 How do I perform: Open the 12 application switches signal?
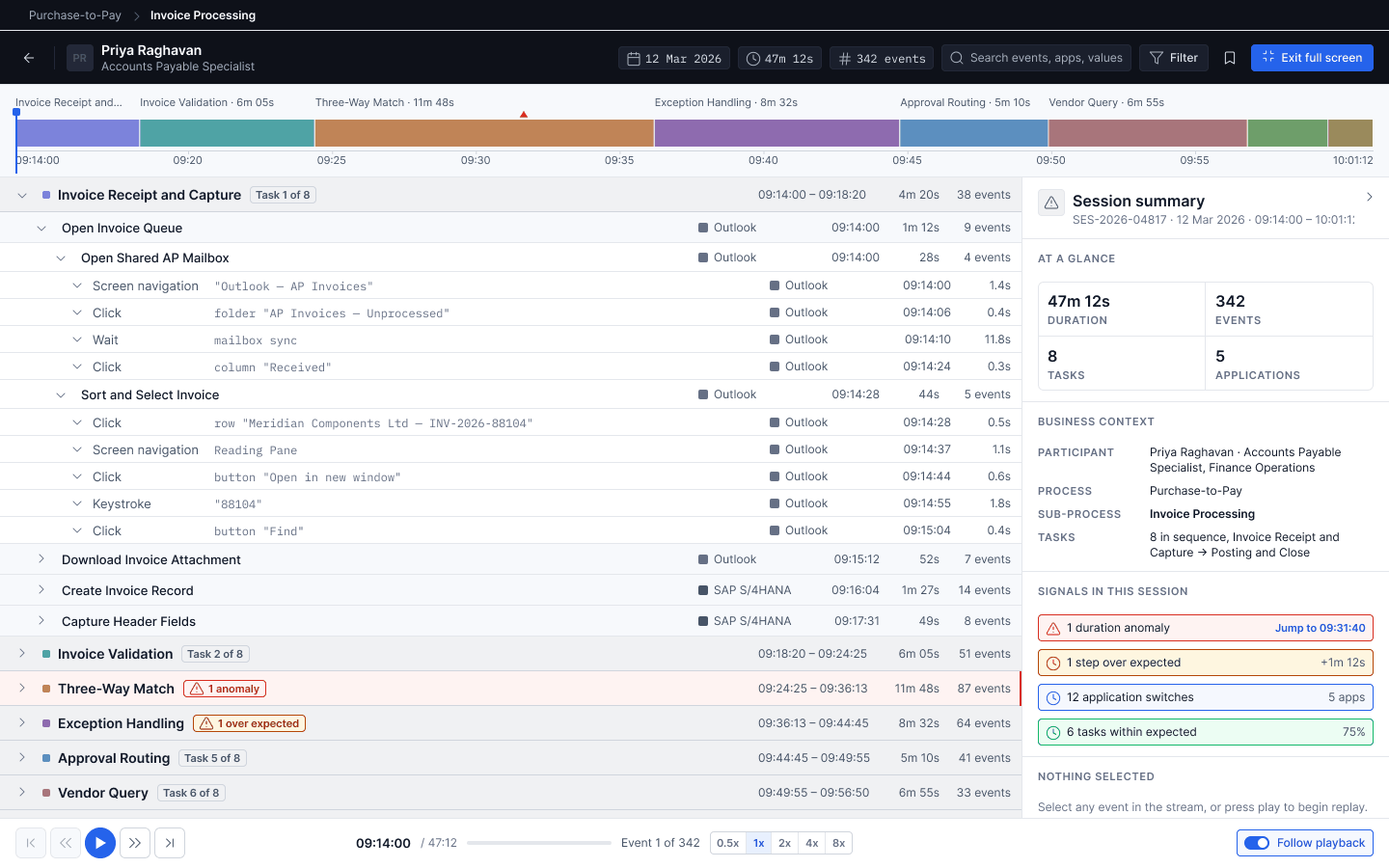1206,697
